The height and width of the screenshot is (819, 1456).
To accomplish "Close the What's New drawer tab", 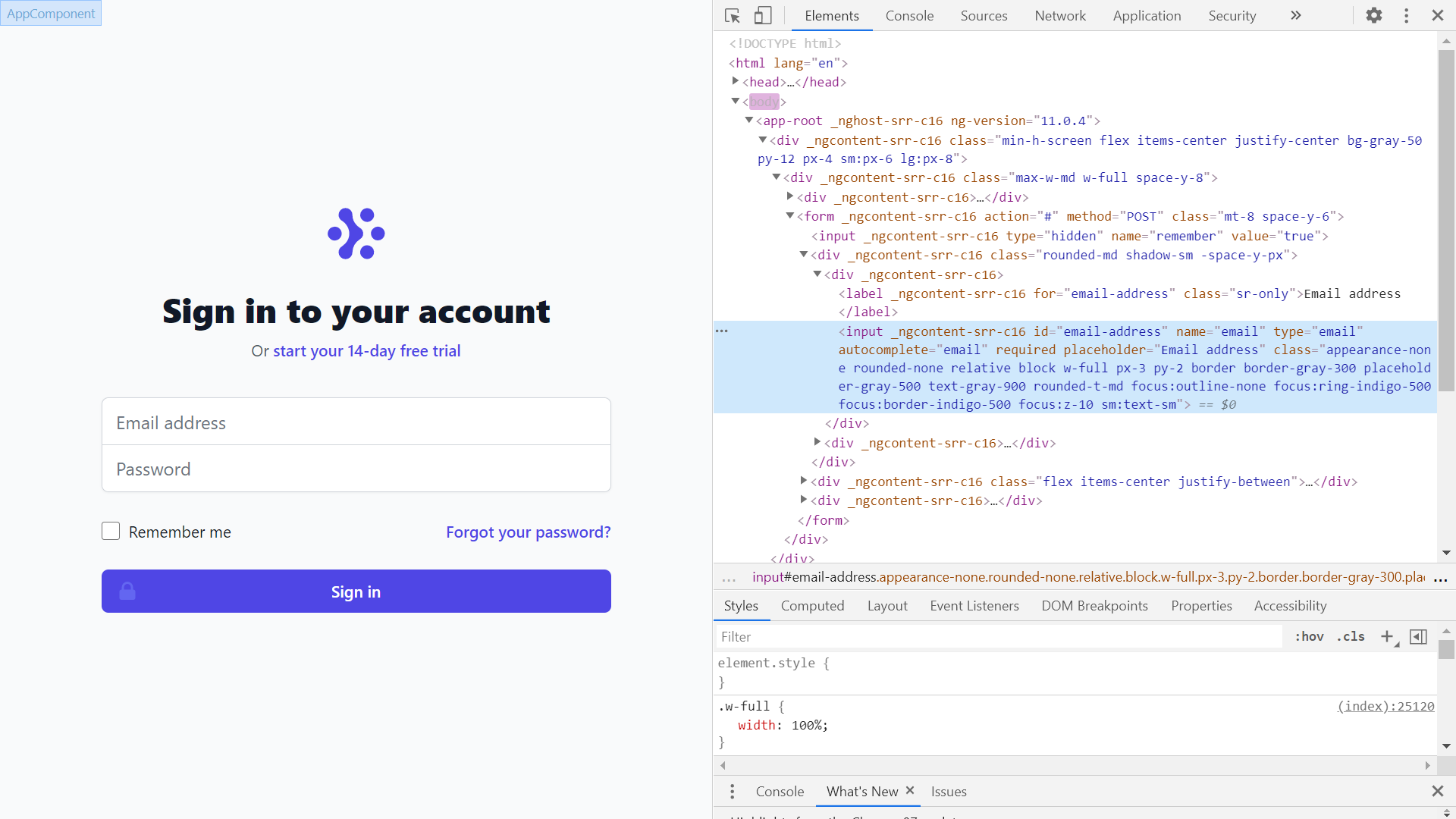I will click(910, 790).
